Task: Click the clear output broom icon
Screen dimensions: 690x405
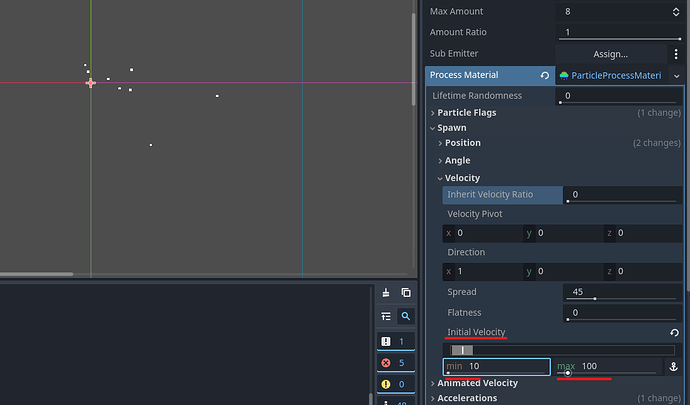Action: tap(386, 292)
